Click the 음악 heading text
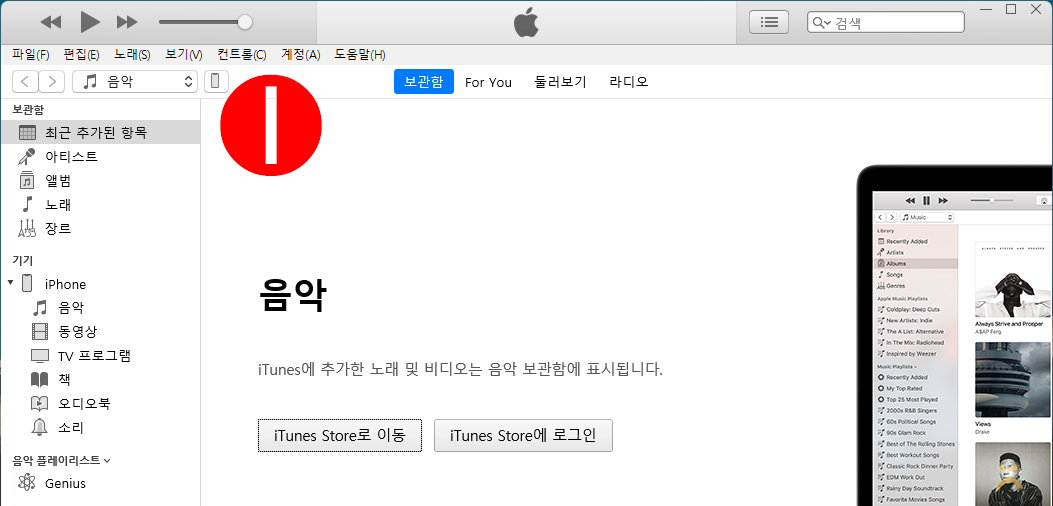The image size is (1053, 506). pyautogui.click(x=292, y=296)
